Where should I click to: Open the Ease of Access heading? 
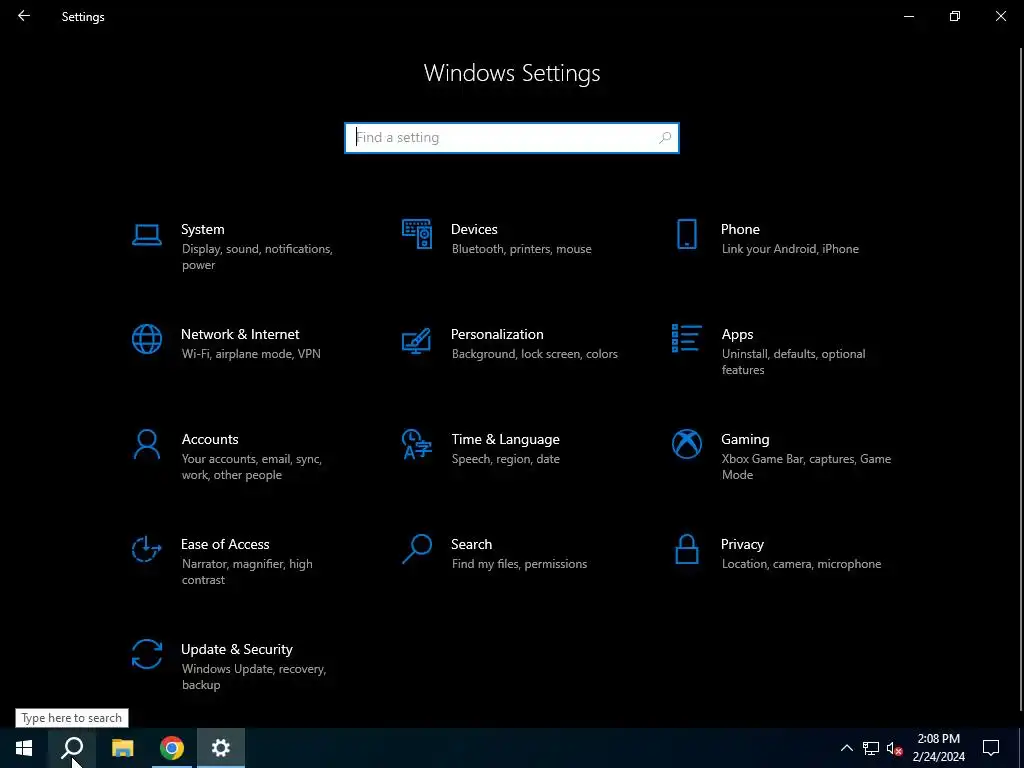[x=225, y=544]
